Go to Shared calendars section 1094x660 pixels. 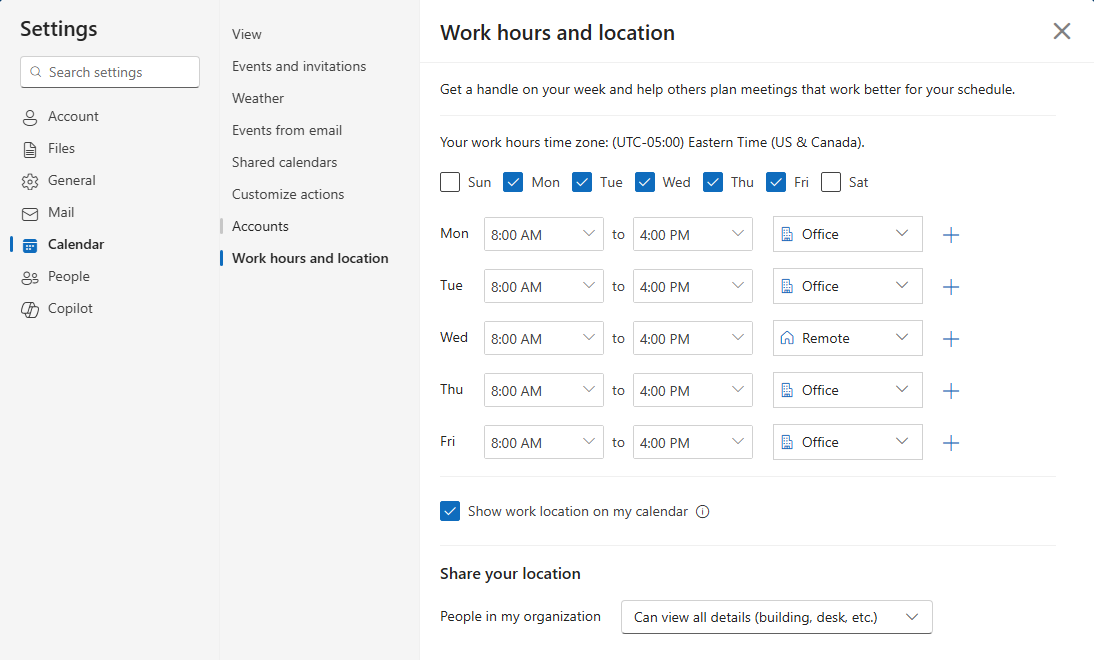pyautogui.click(x=284, y=162)
